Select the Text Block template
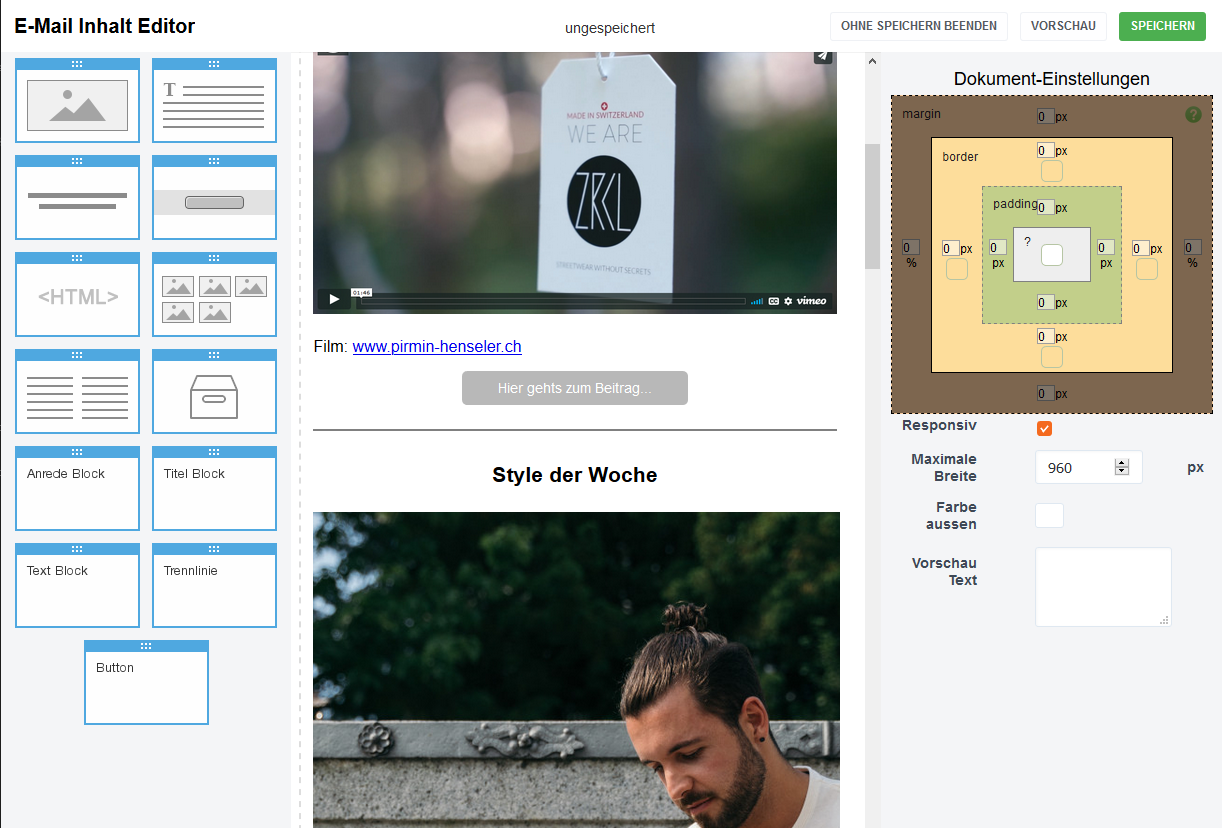Viewport: 1222px width, 828px height. tap(77, 585)
